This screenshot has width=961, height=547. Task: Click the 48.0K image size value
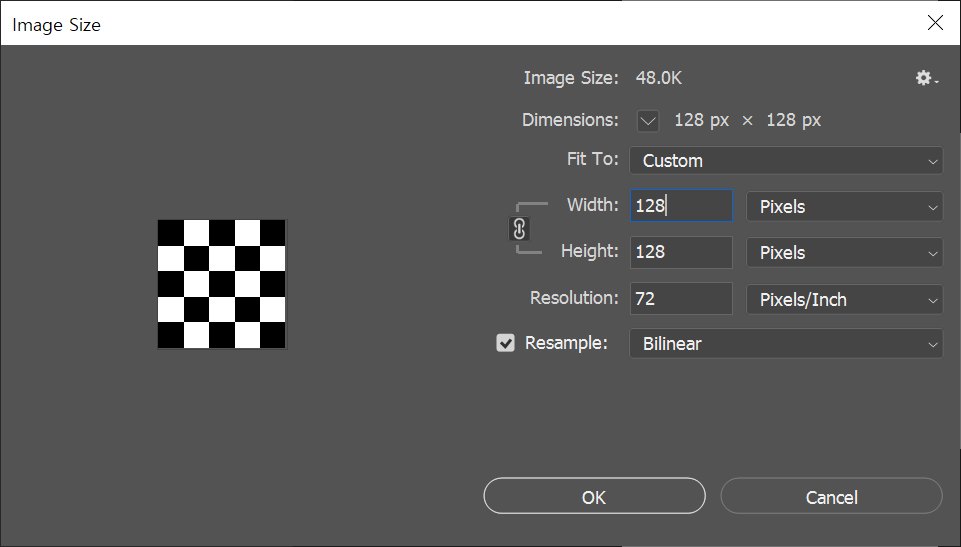(658, 78)
